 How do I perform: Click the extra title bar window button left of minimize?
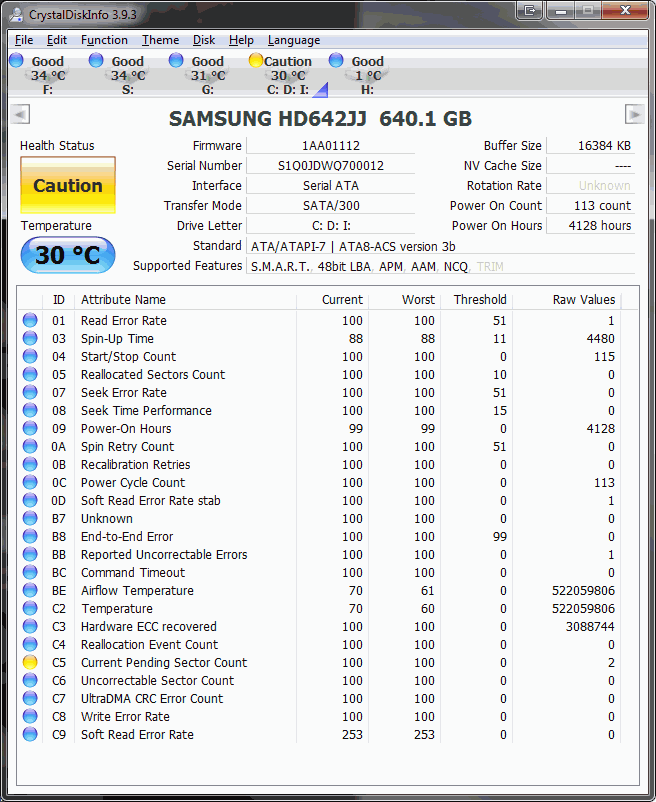529,10
